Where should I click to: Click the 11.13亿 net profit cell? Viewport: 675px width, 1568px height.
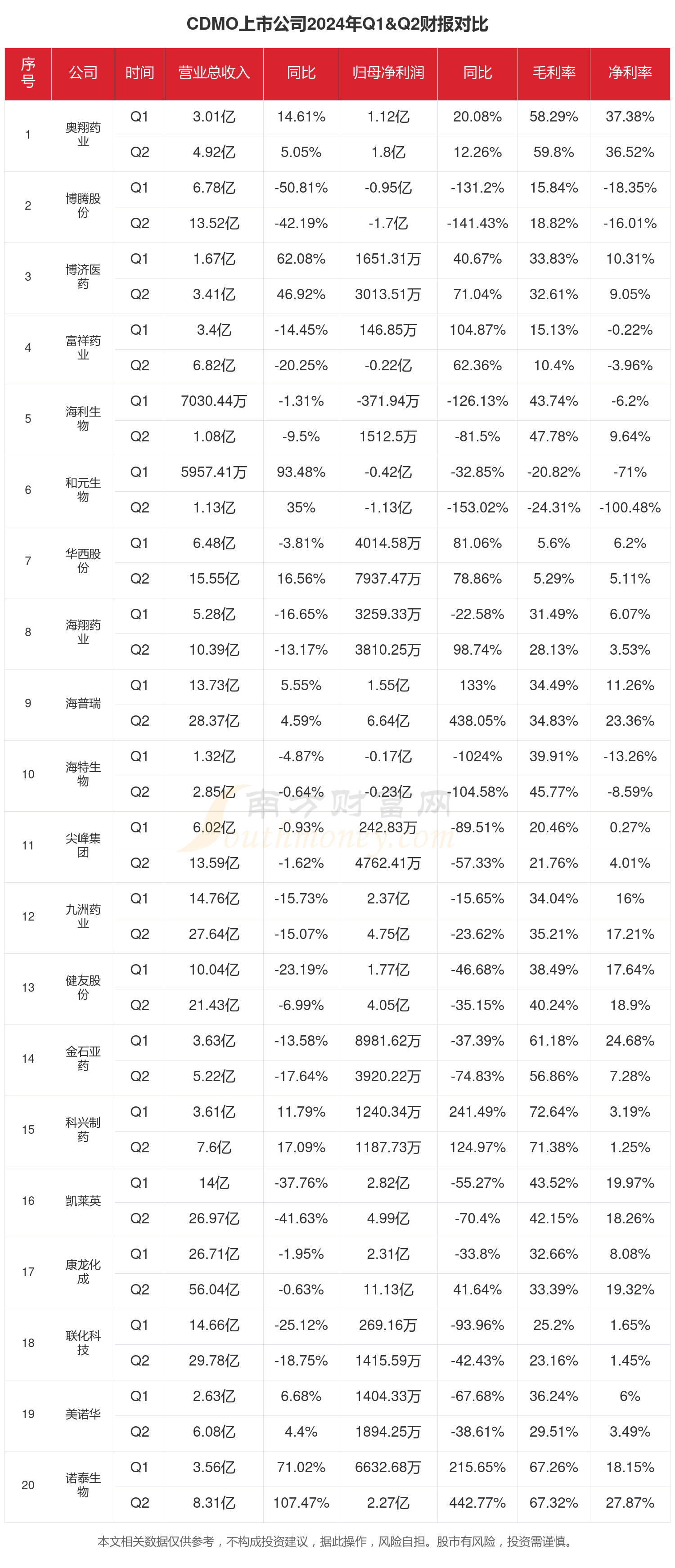[x=388, y=1289]
